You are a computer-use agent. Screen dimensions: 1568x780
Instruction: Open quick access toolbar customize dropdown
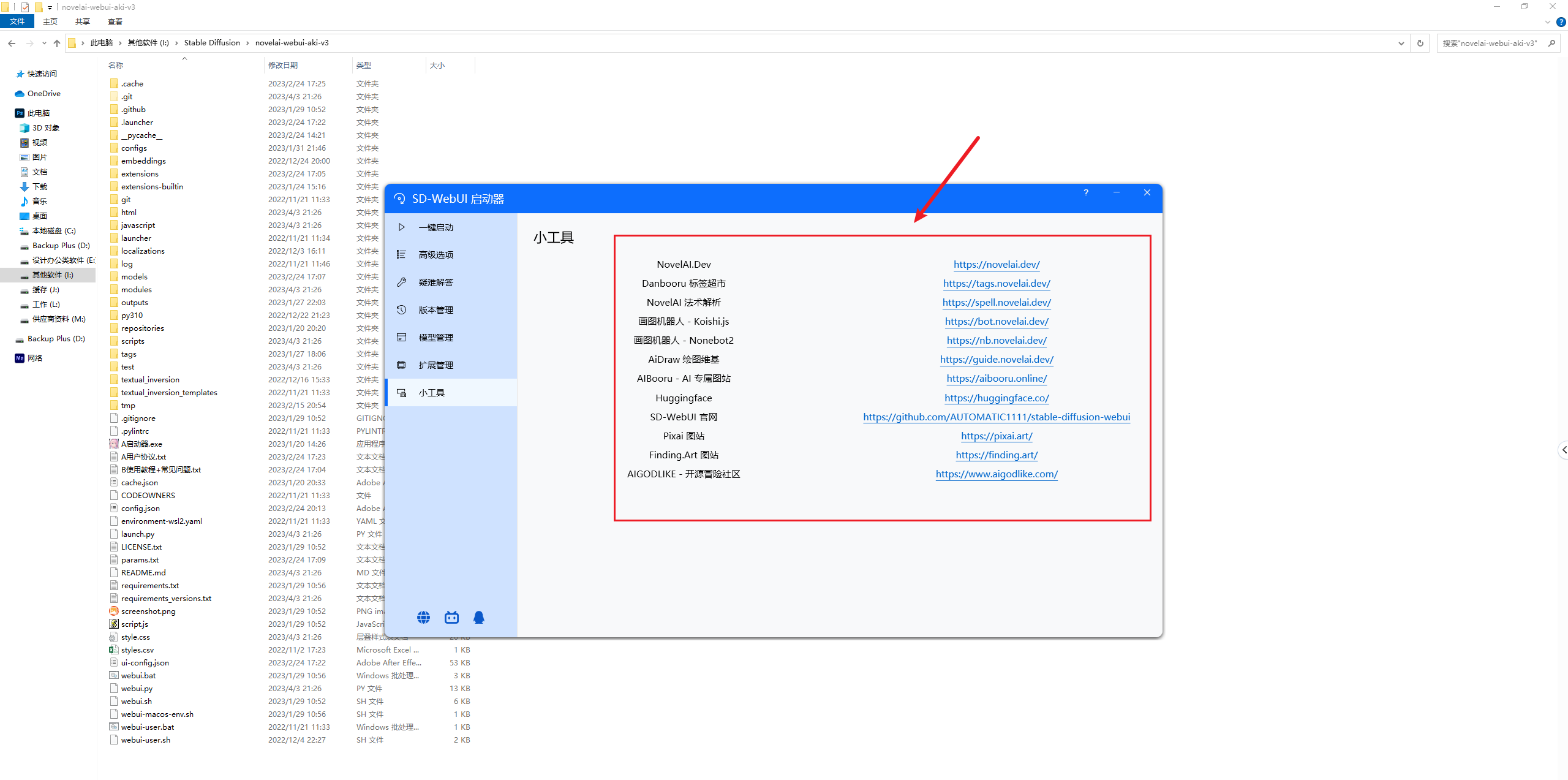point(50,7)
